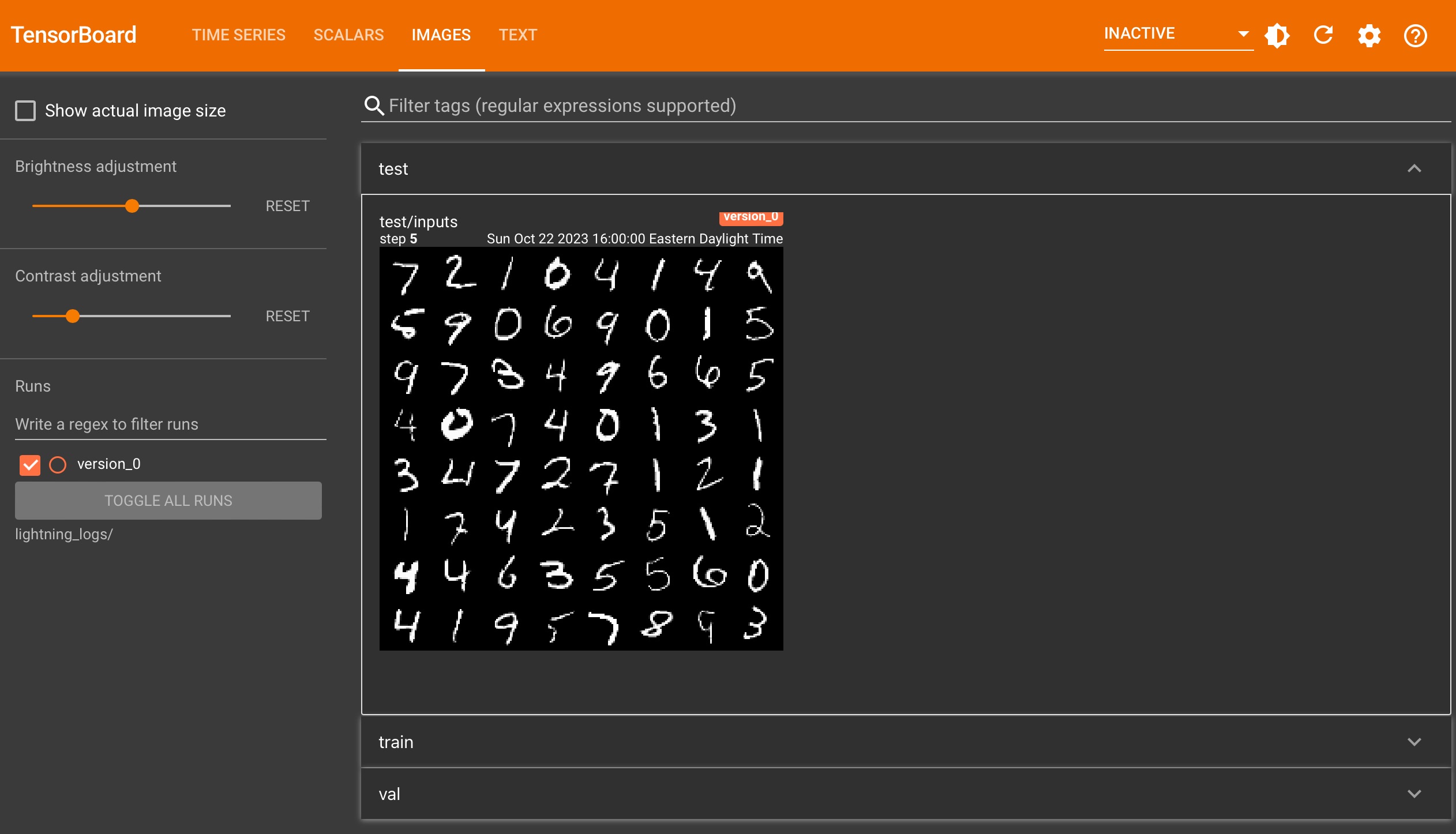Expand the train section
The height and width of the screenshot is (834, 1456).
[1414, 742]
